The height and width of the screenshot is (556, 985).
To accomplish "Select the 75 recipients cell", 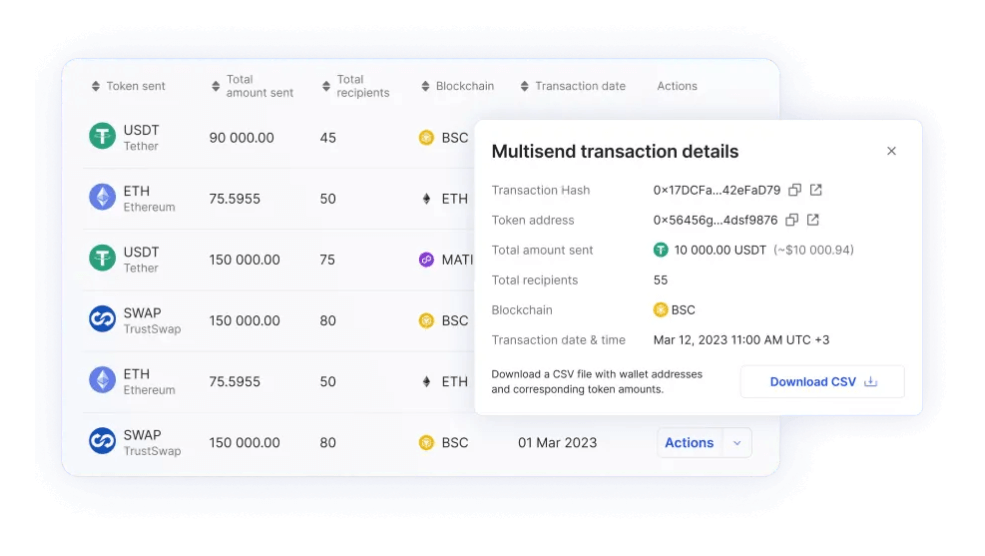I will tap(327, 259).
